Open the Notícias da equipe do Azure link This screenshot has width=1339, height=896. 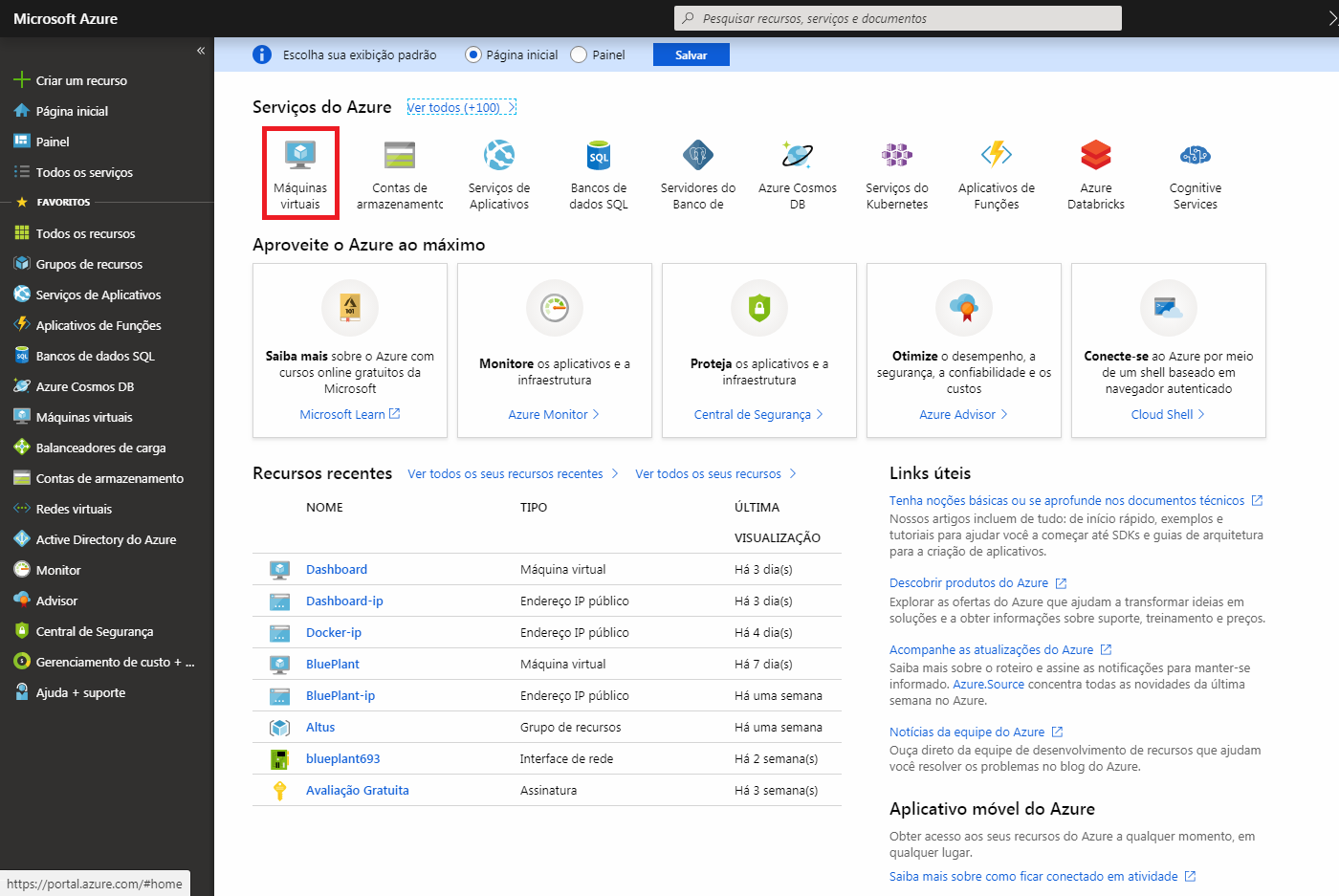coord(967,732)
